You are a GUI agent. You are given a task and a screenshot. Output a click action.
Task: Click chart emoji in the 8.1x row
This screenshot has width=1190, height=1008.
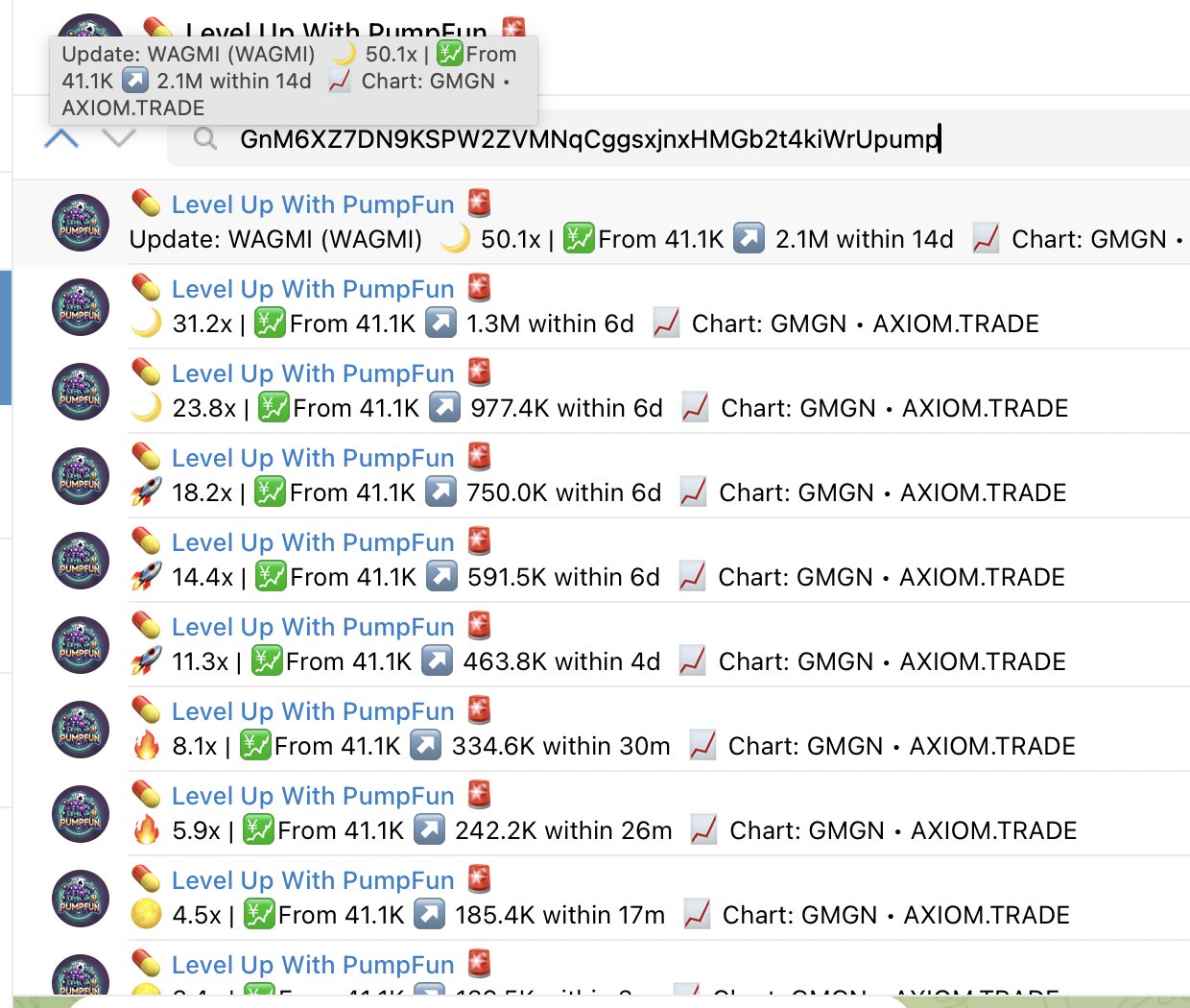point(703,746)
